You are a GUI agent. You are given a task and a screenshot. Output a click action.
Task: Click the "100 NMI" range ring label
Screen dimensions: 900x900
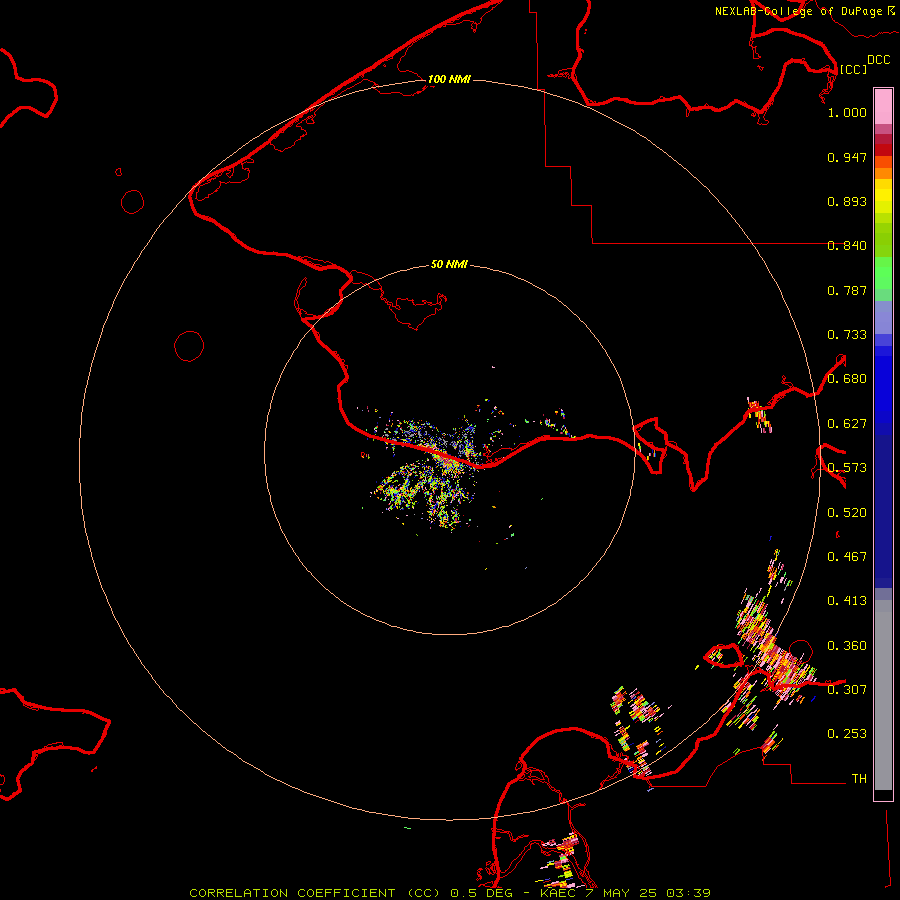point(449,79)
